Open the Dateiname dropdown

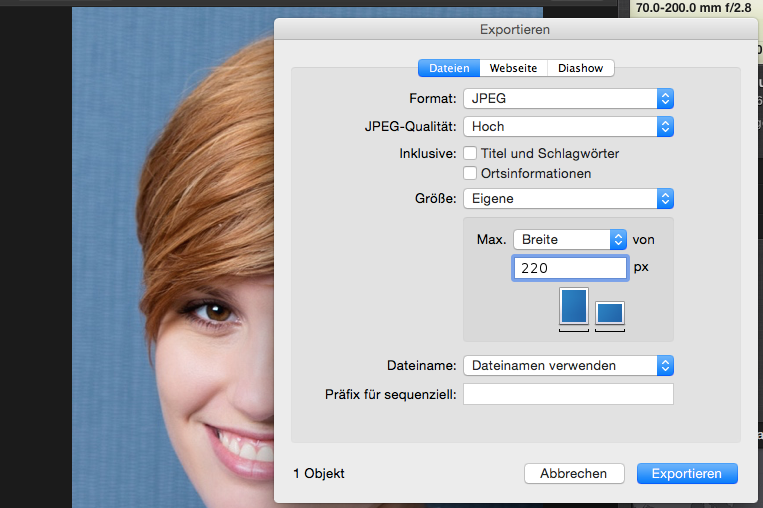568,366
